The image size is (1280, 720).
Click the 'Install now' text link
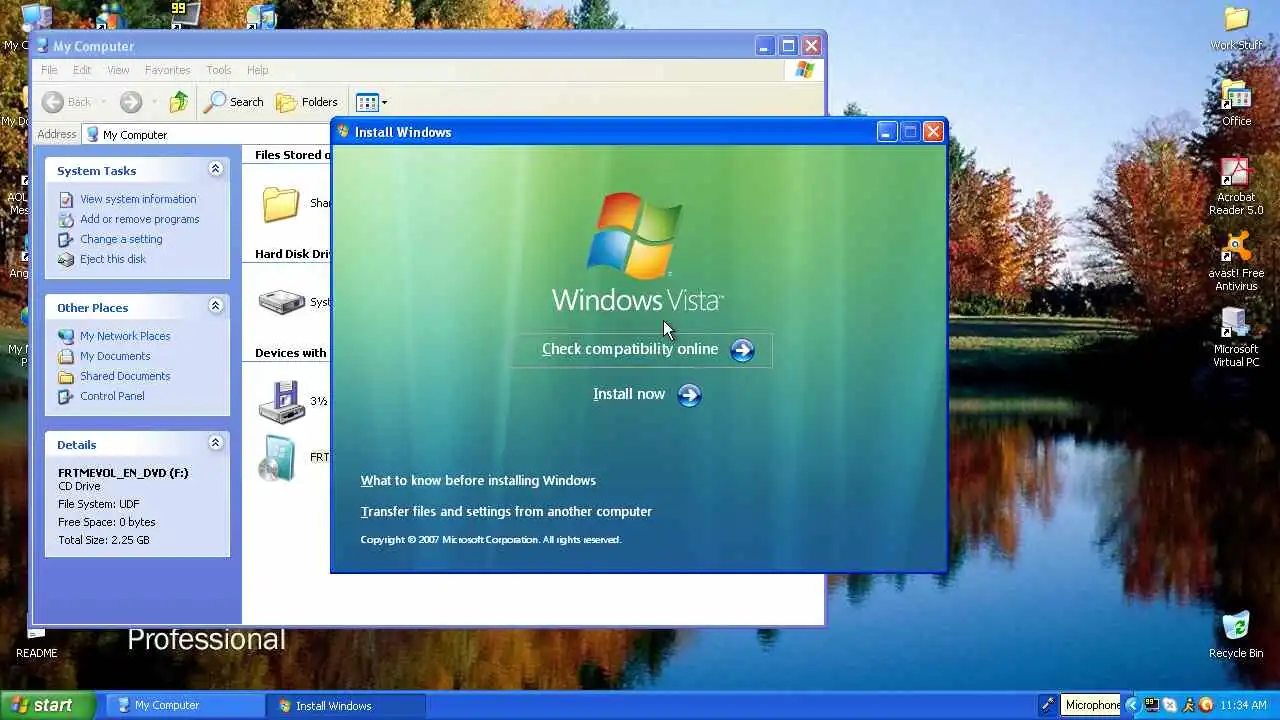(x=629, y=394)
